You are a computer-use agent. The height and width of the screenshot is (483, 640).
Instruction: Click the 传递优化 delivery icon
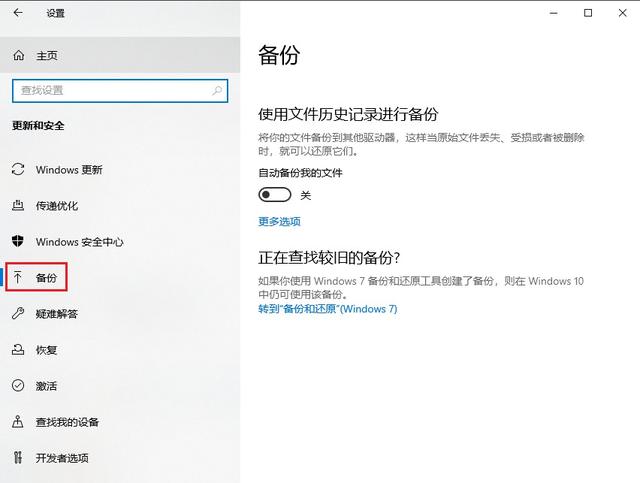point(18,205)
